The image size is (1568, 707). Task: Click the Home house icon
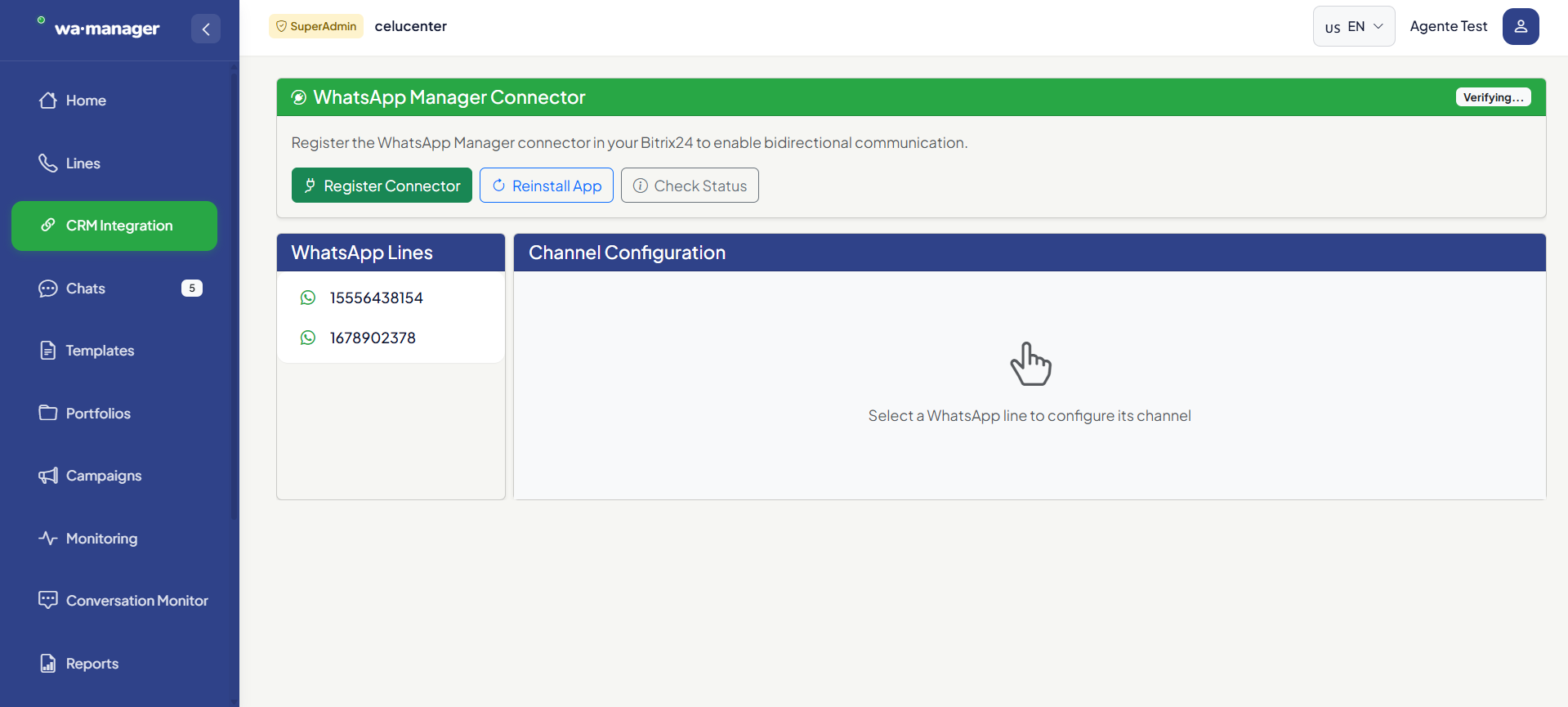pos(48,101)
